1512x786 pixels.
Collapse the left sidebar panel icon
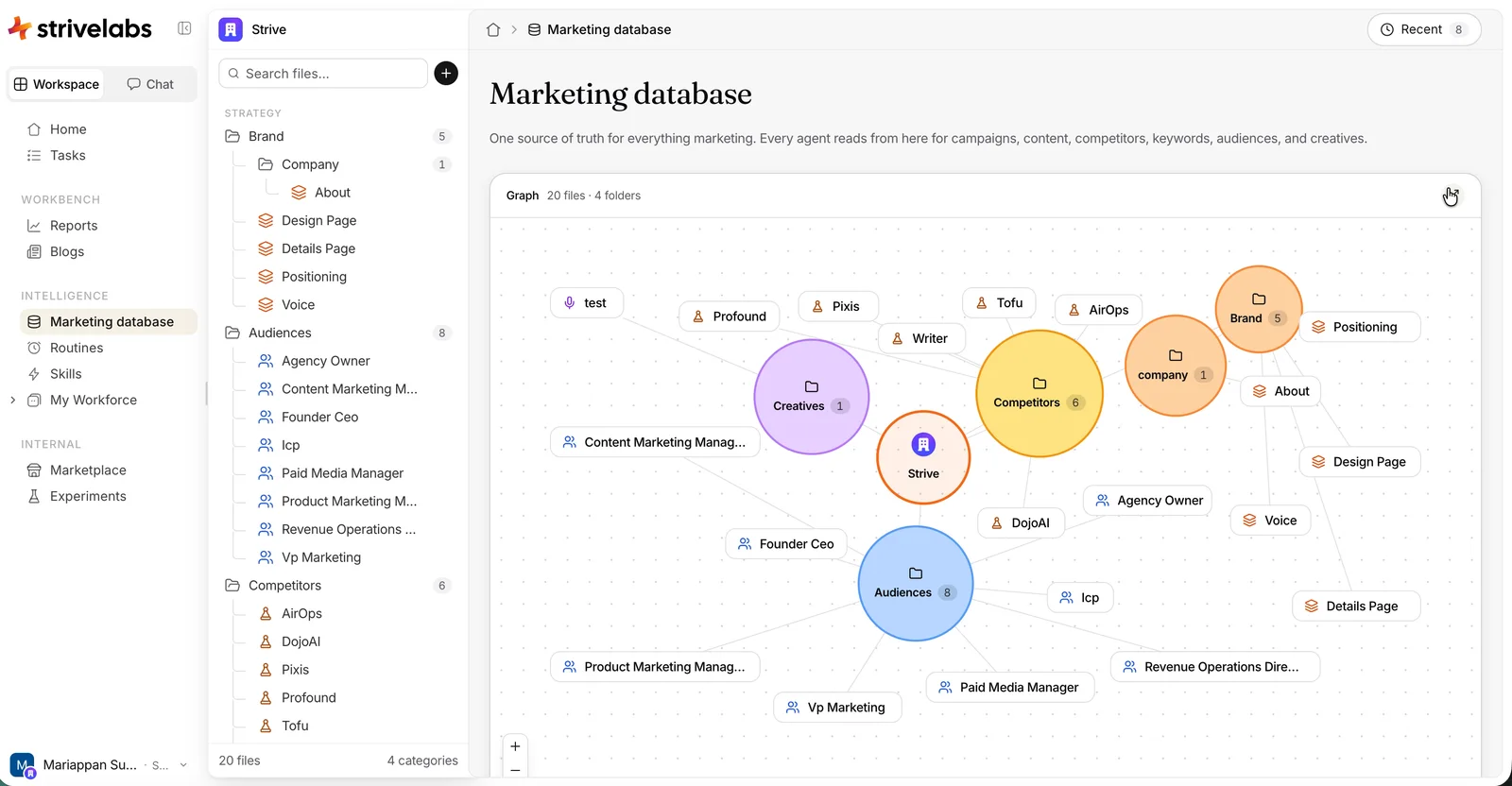184,28
